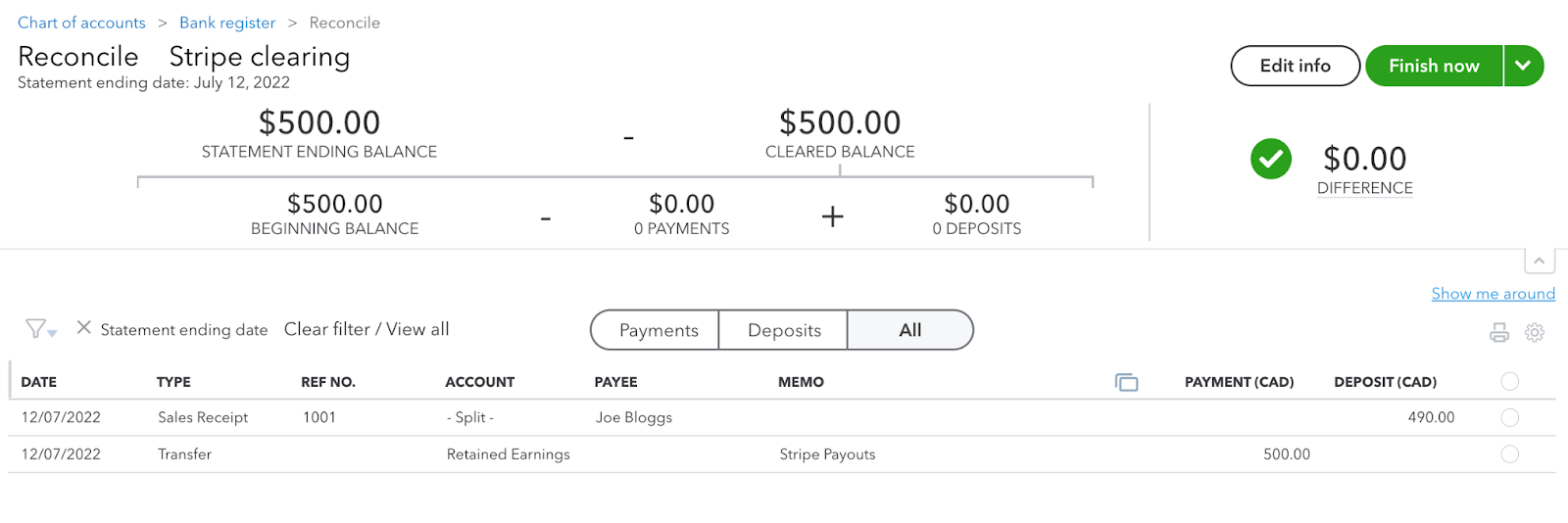
Task: Click the print icon
Action: tap(1499, 333)
